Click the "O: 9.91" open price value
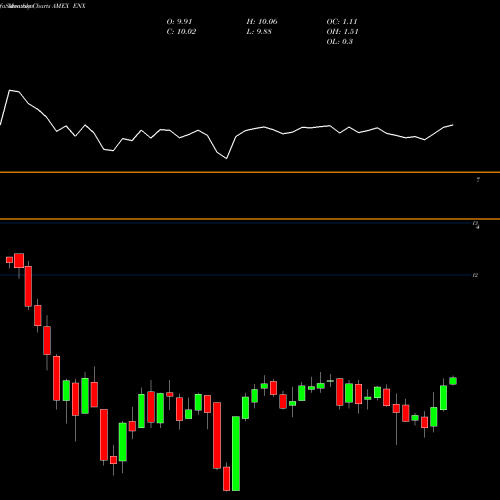 (x=179, y=22)
